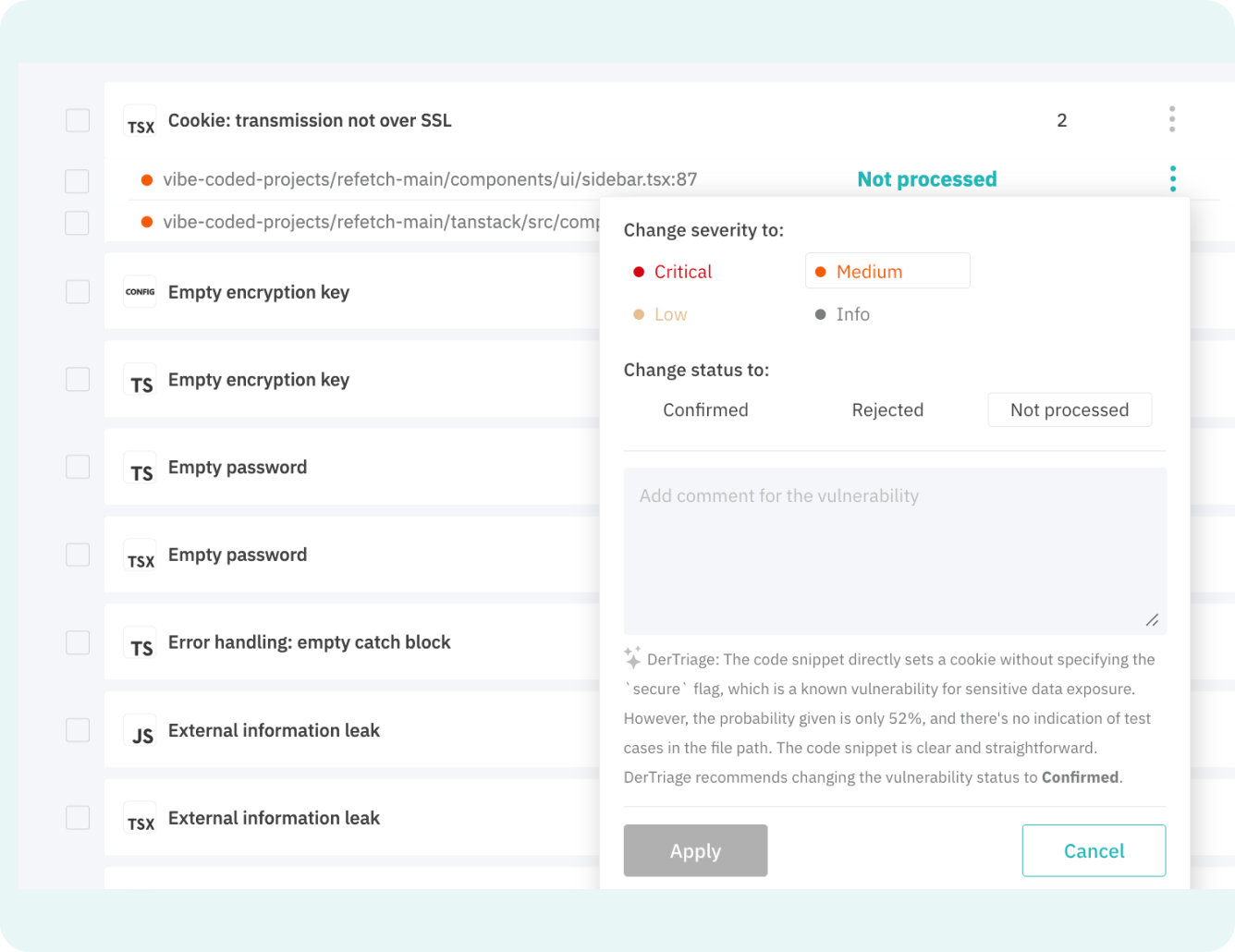Open the sidebar.tsx:87 file path

(430, 179)
